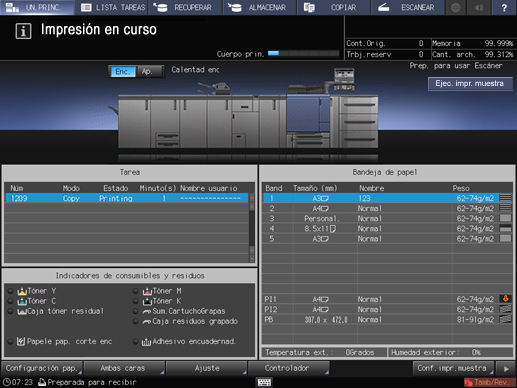Click tray 3 paper level icon
This screenshot has width=517, height=388.
point(505,218)
